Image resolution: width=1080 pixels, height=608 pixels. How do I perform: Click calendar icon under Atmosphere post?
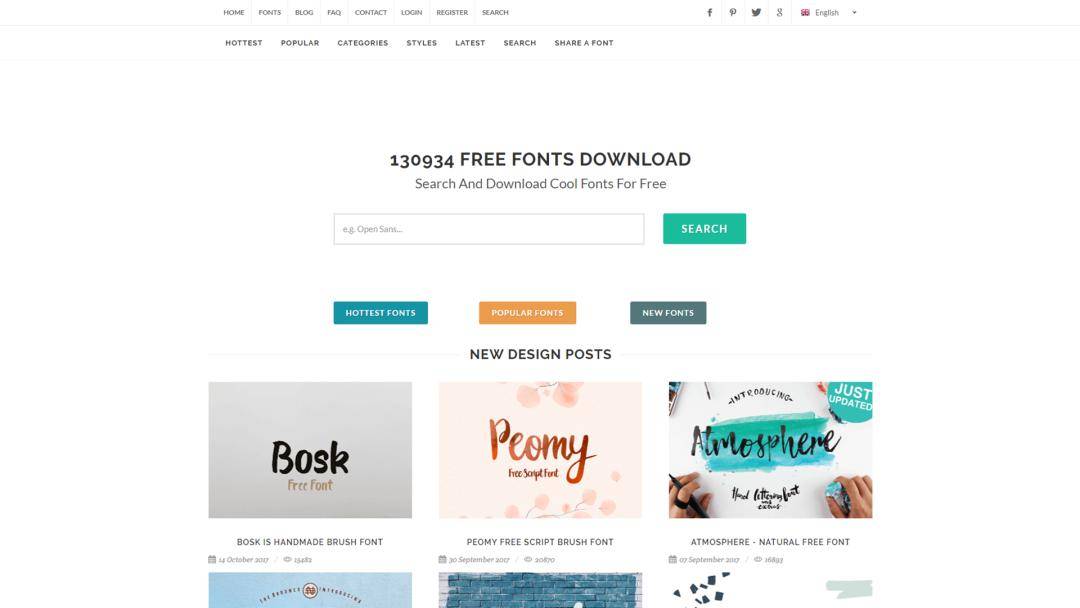(x=672, y=559)
